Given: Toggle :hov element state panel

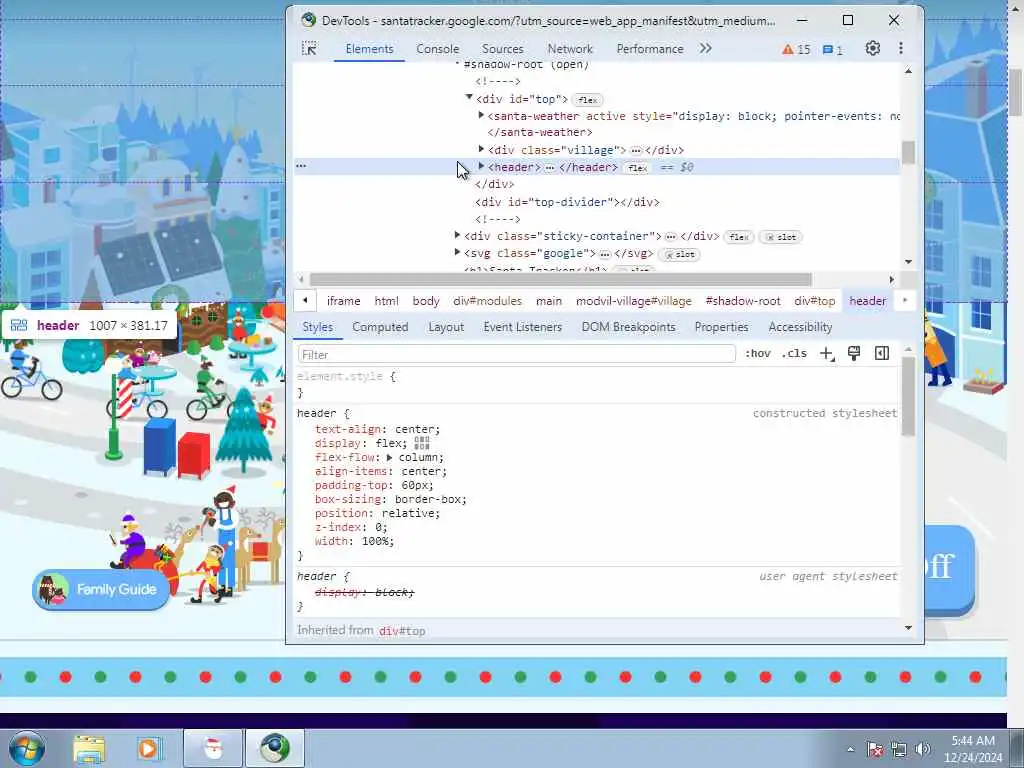Looking at the screenshot, I should tap(758, 354).
